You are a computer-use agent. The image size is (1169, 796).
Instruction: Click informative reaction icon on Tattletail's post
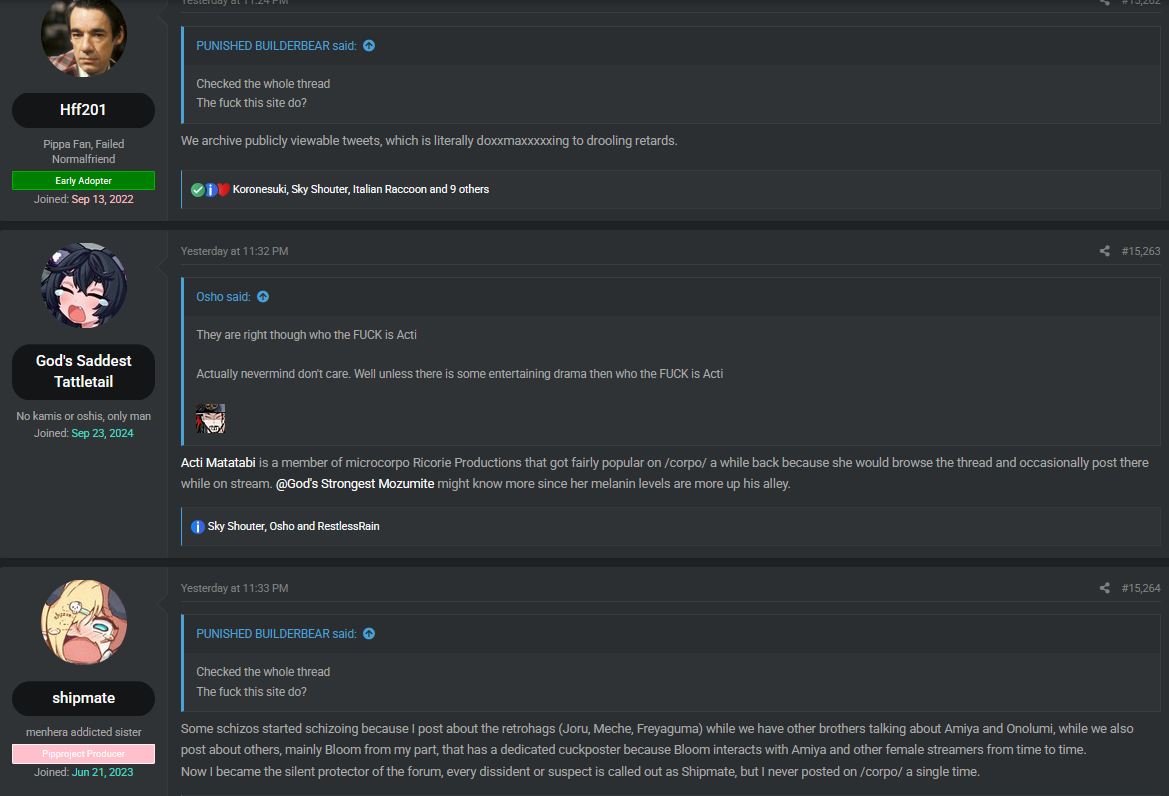click(198, 526)
